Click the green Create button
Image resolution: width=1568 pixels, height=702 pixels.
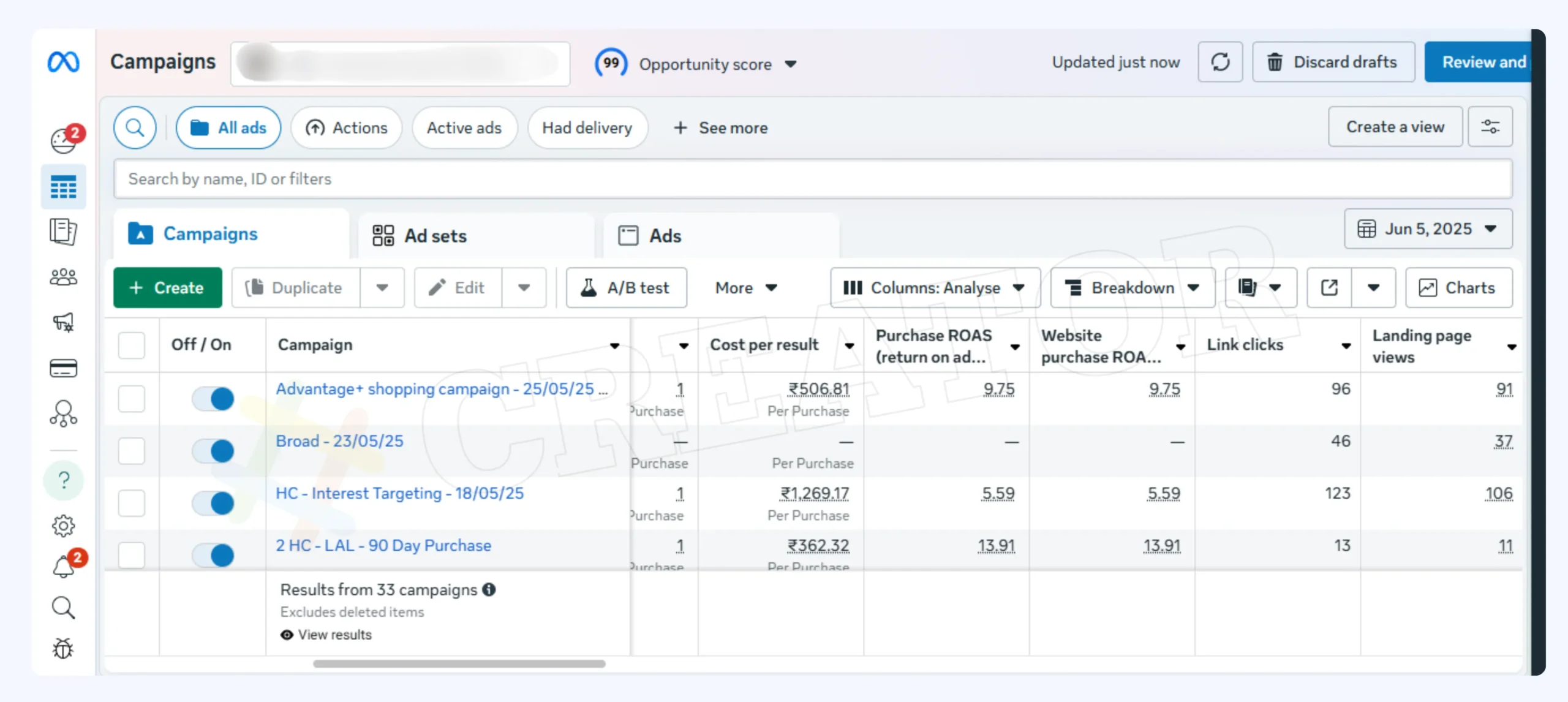point(167,288)
